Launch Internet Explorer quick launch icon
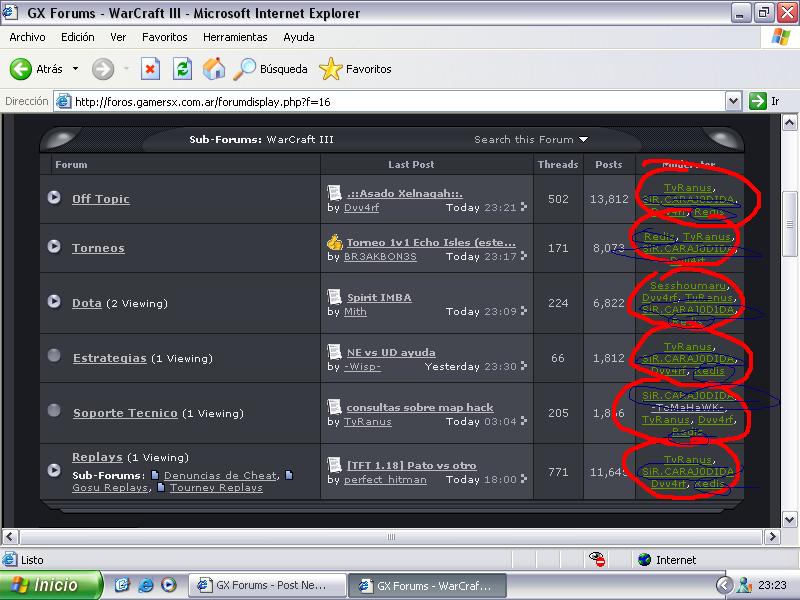800x600 pixels. 145,585
